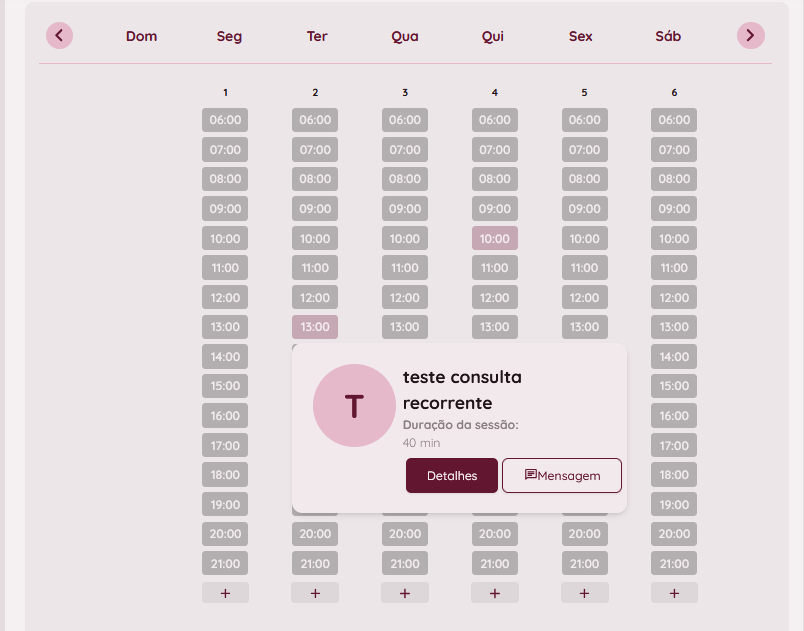Select the 20:00 slot on Tuesday
Image resolution: width=804 pixels, height=631 pixels.
pyautogui.click(x=315, y=534)
